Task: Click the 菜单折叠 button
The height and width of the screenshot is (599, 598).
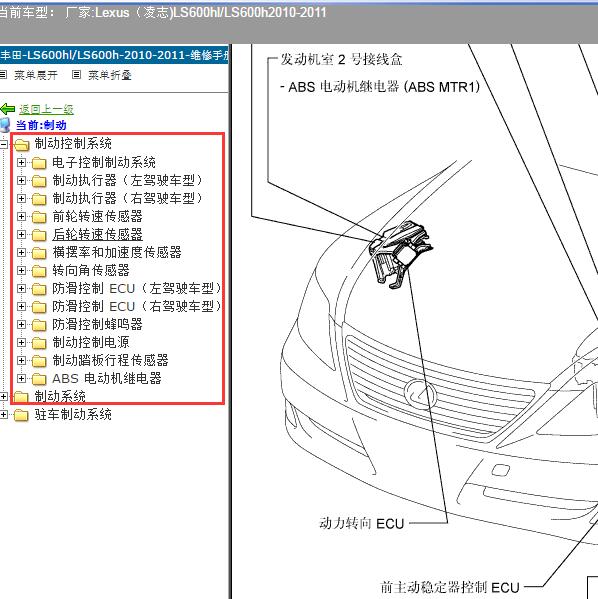Action: [110, 75]
